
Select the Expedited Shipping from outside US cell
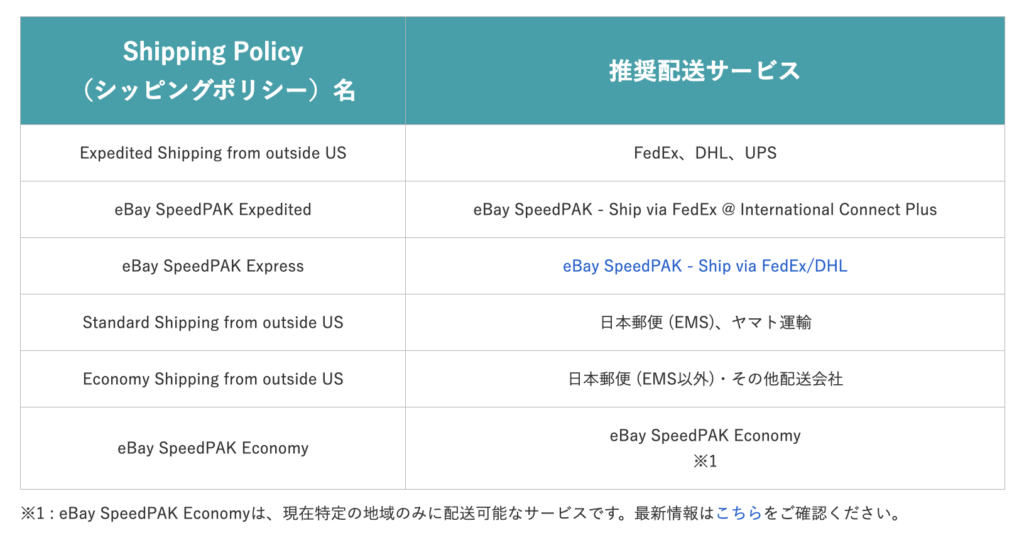pos(213,153)
